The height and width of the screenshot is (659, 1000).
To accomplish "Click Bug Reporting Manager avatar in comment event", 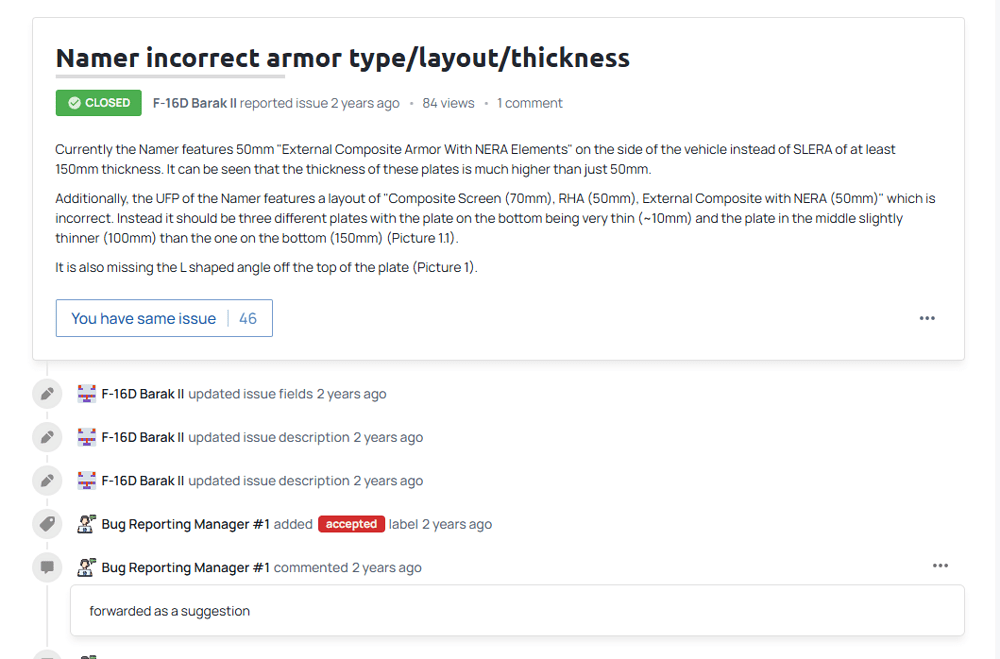I will (87, 567).
